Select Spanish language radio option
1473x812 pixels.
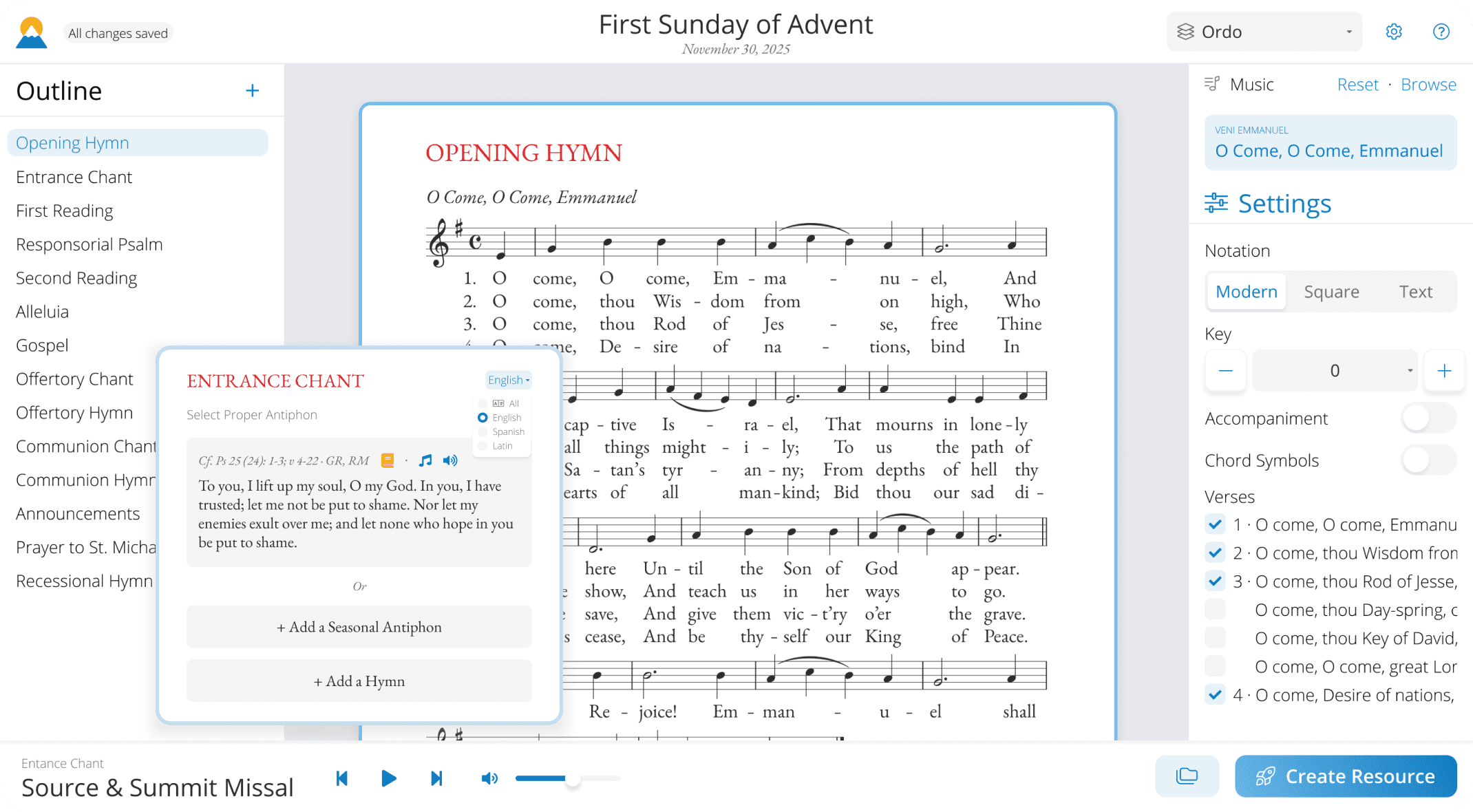click(x=483, y=432)
